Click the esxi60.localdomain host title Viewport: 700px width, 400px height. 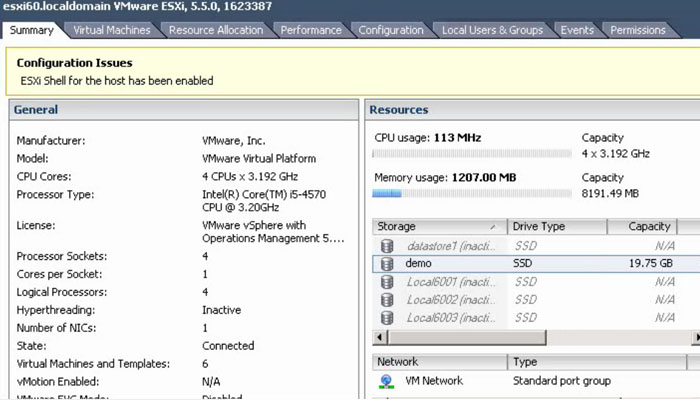click(x=137, y=6)
